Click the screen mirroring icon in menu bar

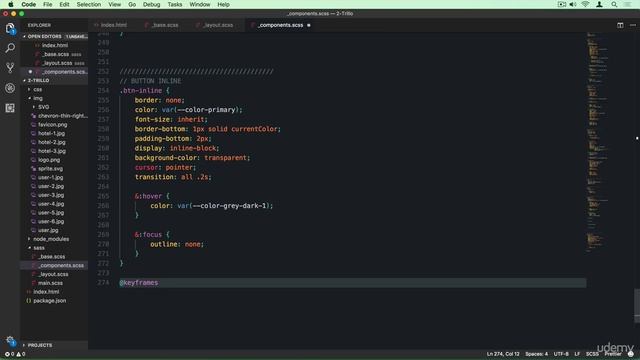click(x=562, y=4)
